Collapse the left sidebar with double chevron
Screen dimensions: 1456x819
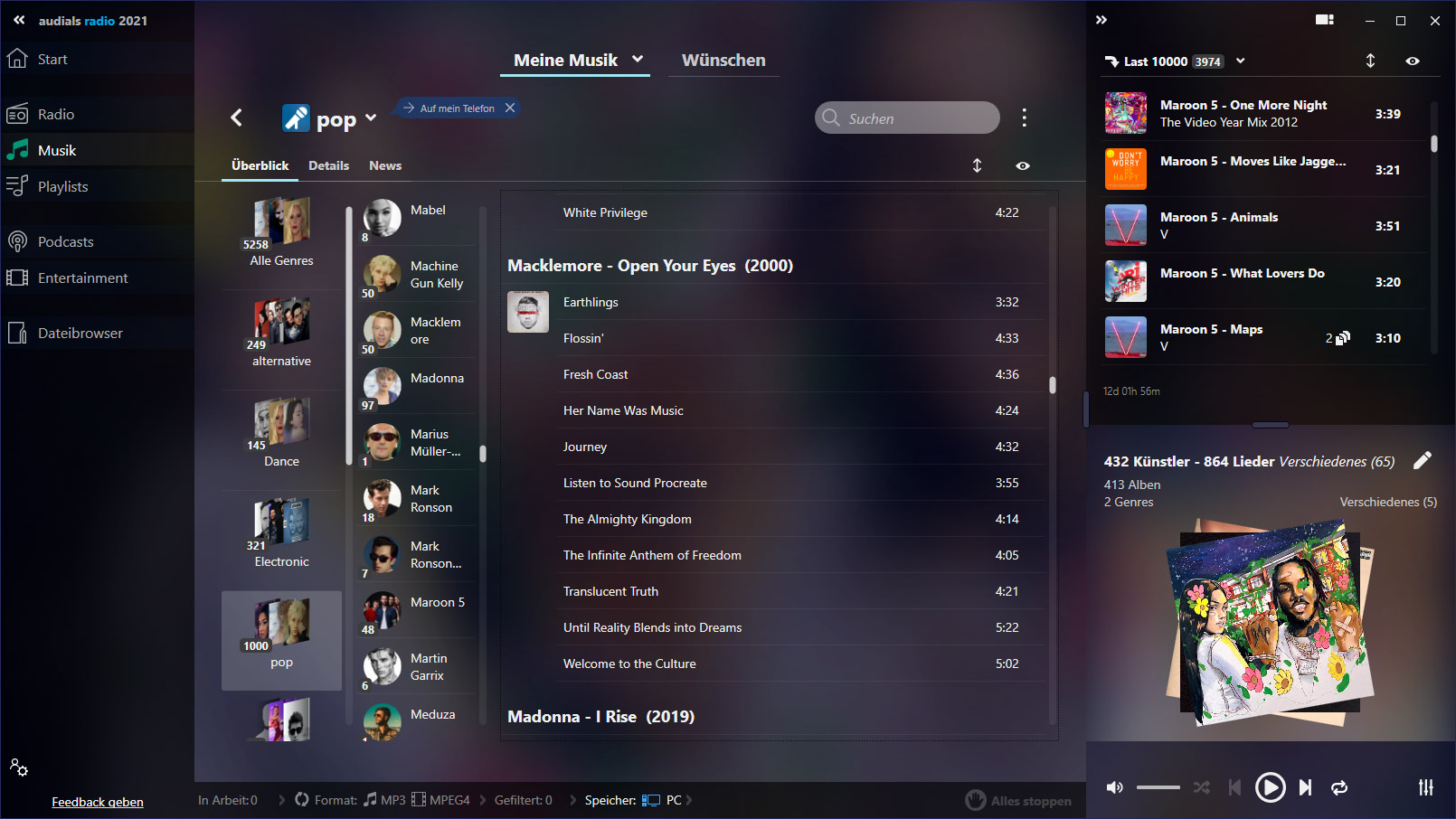tap(19, 20)
